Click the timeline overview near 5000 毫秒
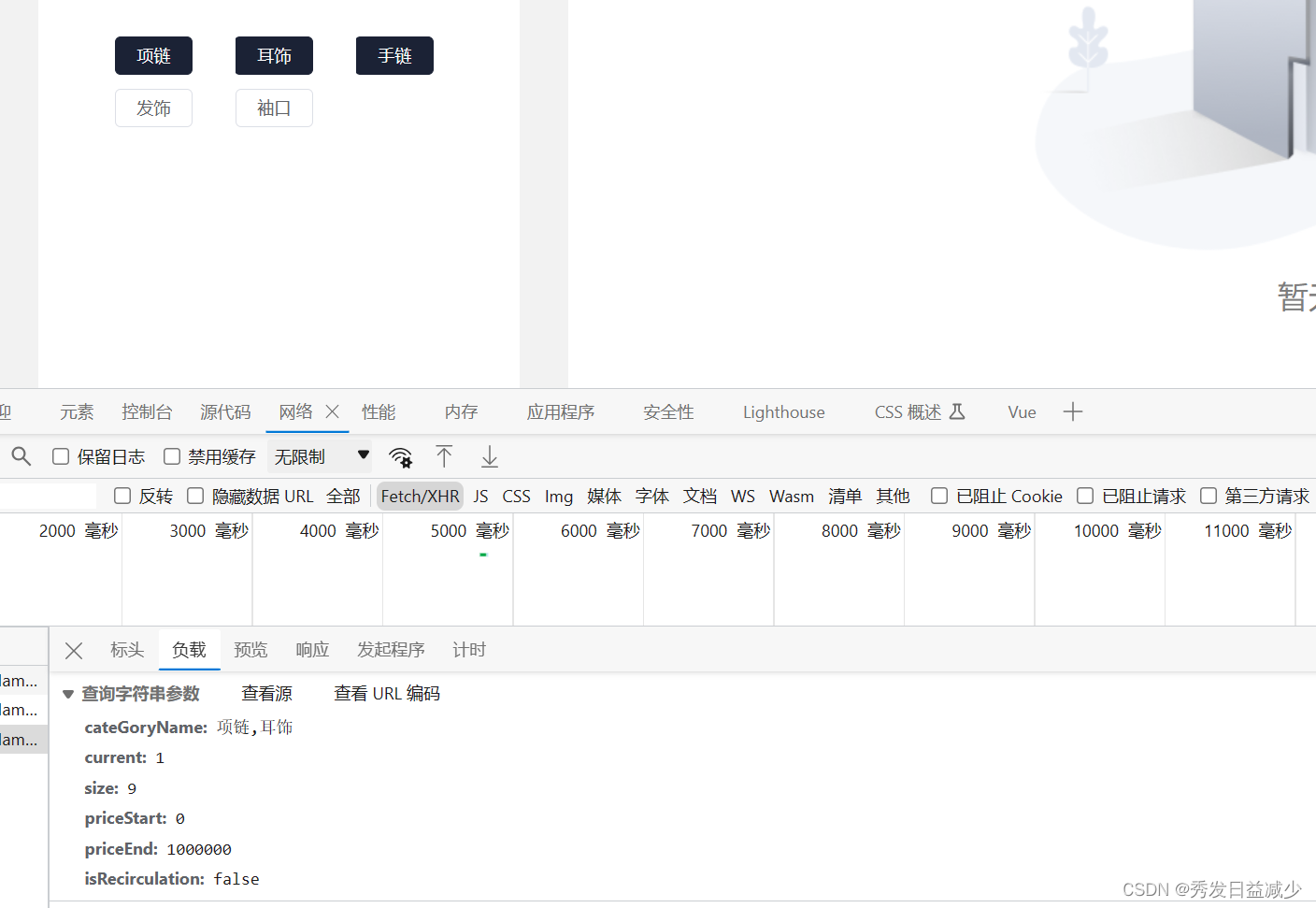This screenshot has width=1316, height=908. point(482,554)
